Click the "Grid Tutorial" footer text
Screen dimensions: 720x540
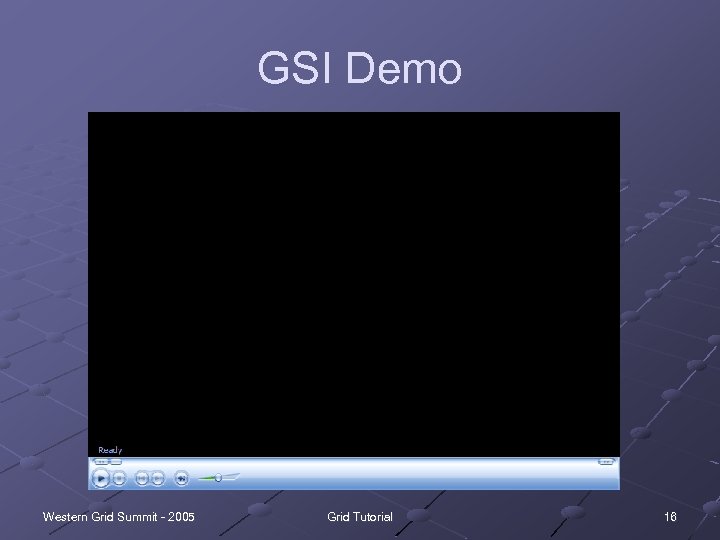360,517
